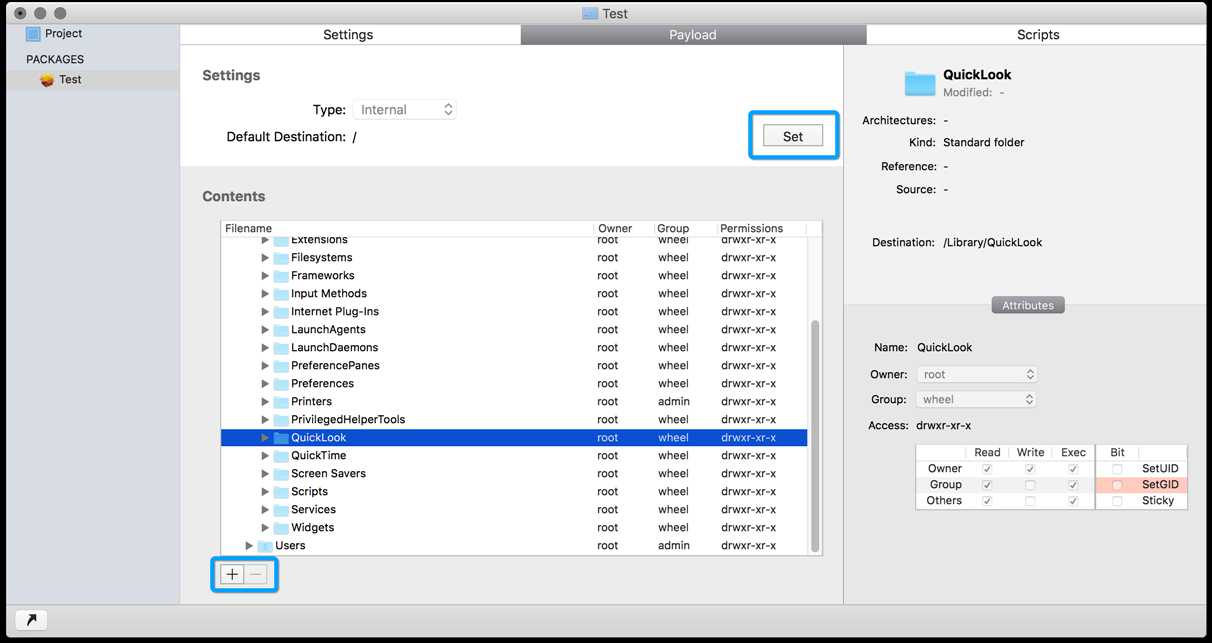
Task: Expand the LaunchAgents disclosure triangle
Action: point(265,330)
